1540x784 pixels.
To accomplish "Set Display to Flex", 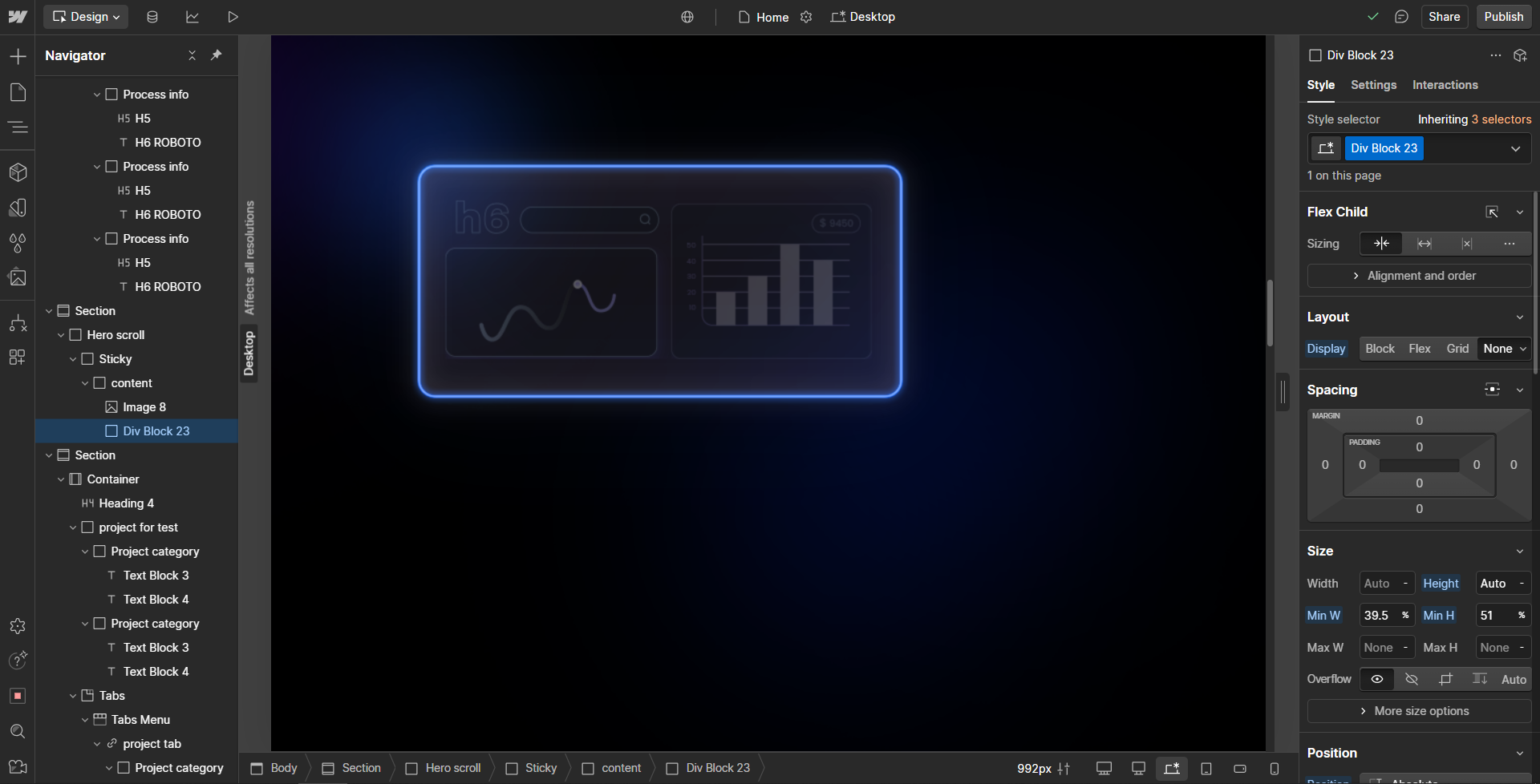I will coord(1419,349).
